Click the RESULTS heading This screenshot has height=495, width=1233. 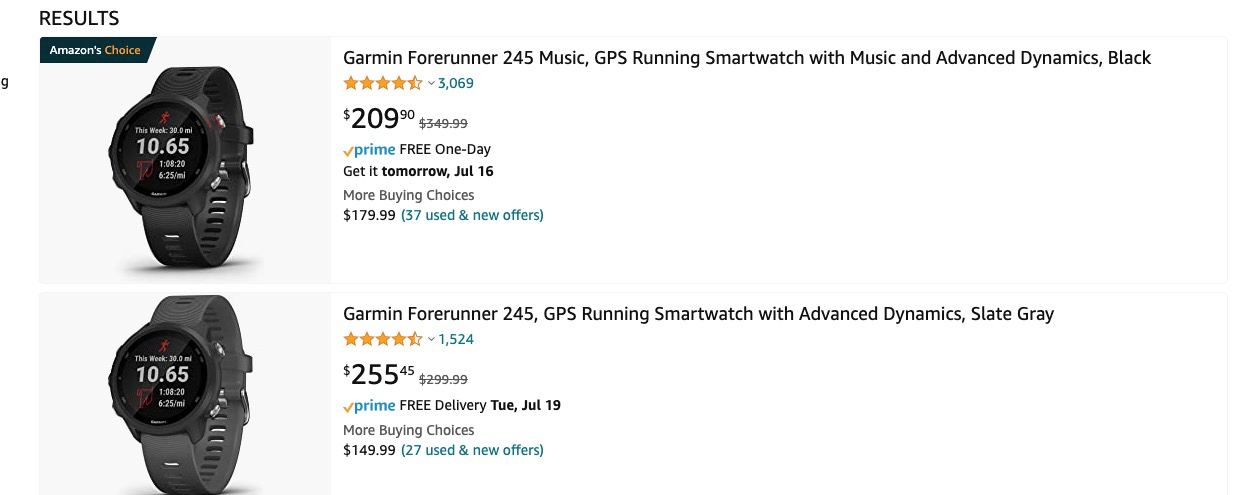click(79, 18)
